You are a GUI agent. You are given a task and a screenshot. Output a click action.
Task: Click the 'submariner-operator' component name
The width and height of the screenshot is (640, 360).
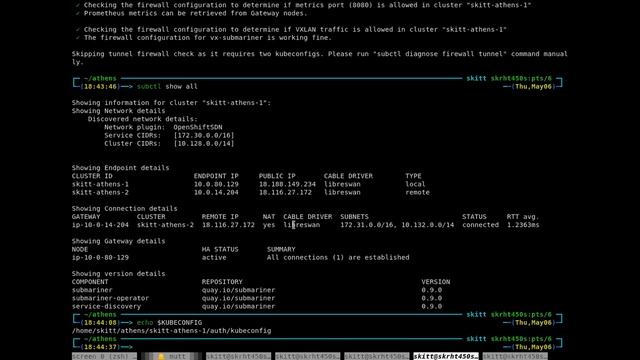point(111,298)
